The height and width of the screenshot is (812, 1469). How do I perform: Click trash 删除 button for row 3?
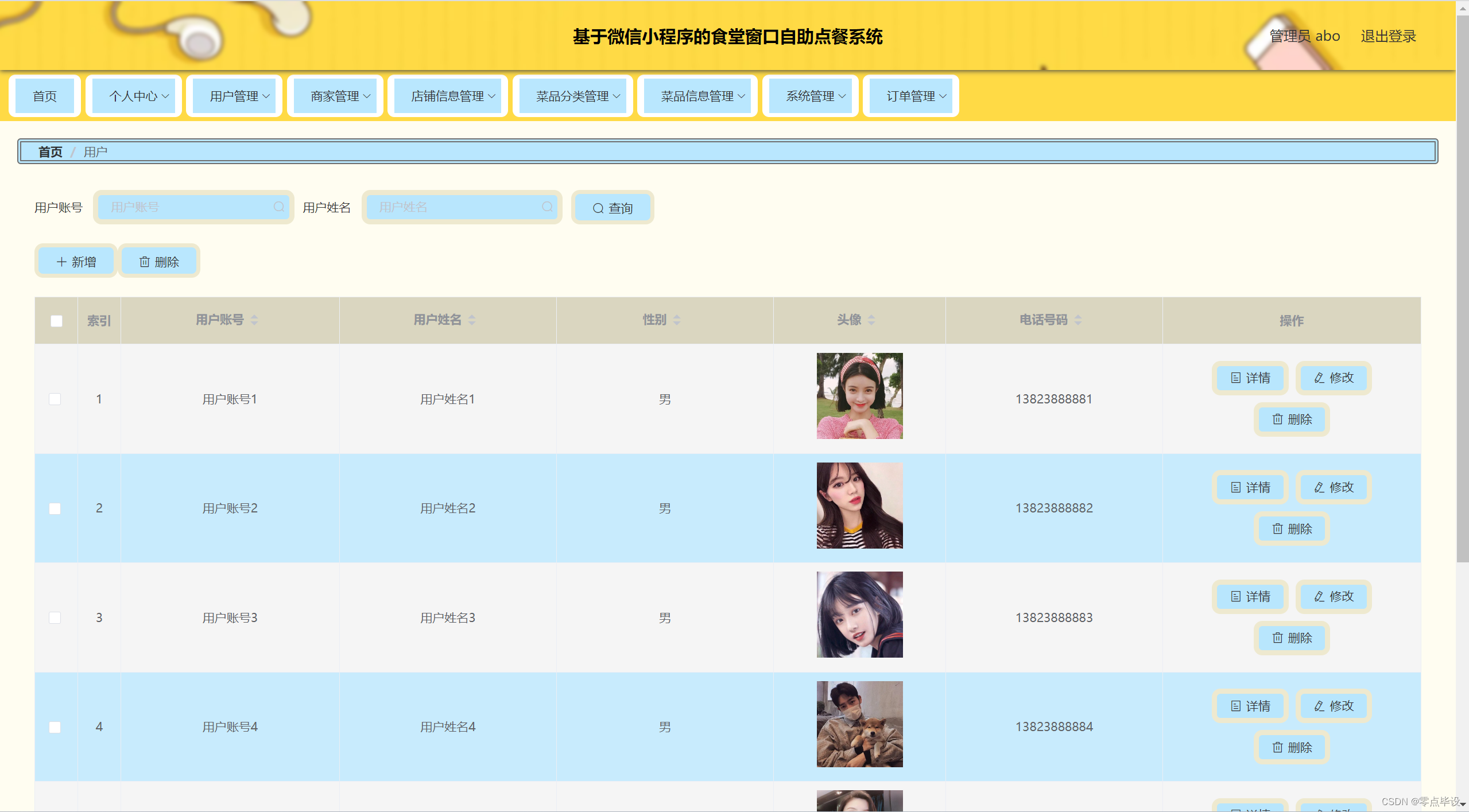[1292, 638]
